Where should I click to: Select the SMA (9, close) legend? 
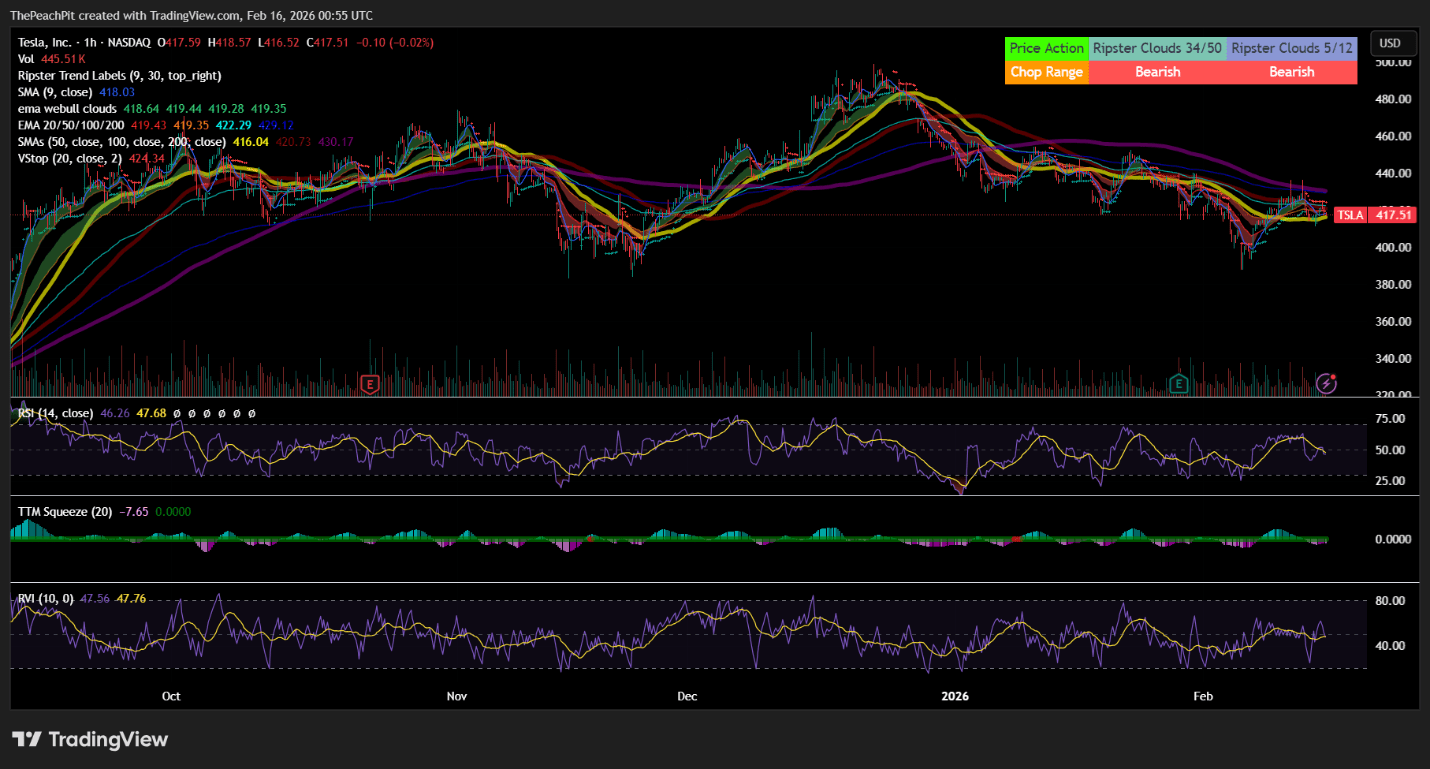pos(56,92)
